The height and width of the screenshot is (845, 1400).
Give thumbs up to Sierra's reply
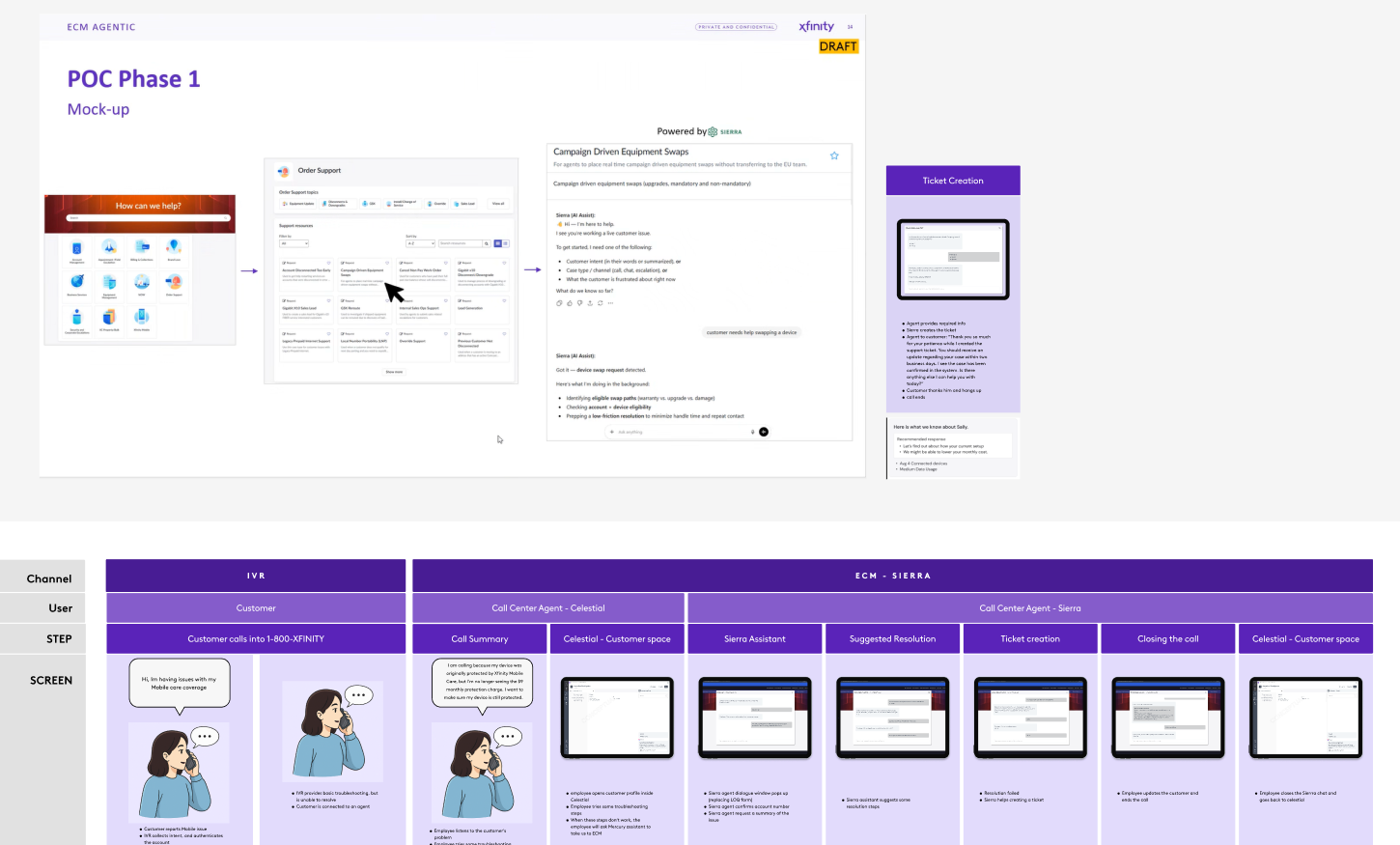[x=570, y=303]
